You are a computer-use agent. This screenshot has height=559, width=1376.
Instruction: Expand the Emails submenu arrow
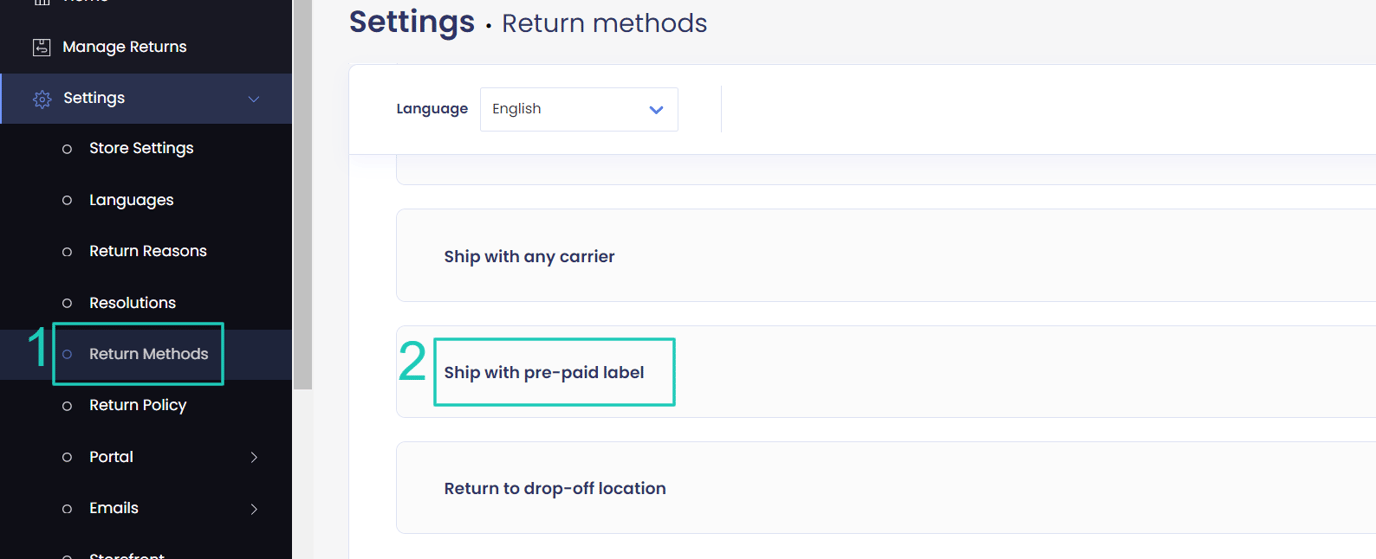(254, 509)
